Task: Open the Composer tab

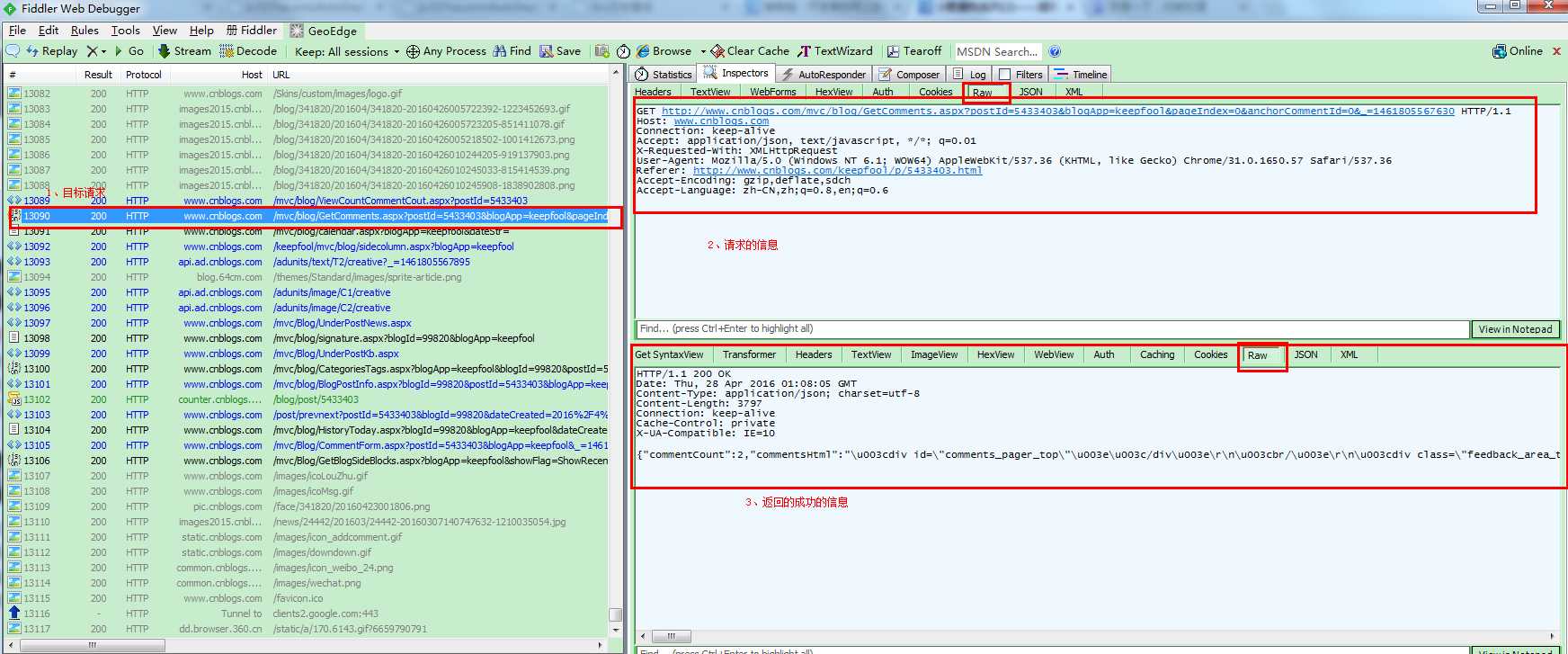Action: [909, 75]
